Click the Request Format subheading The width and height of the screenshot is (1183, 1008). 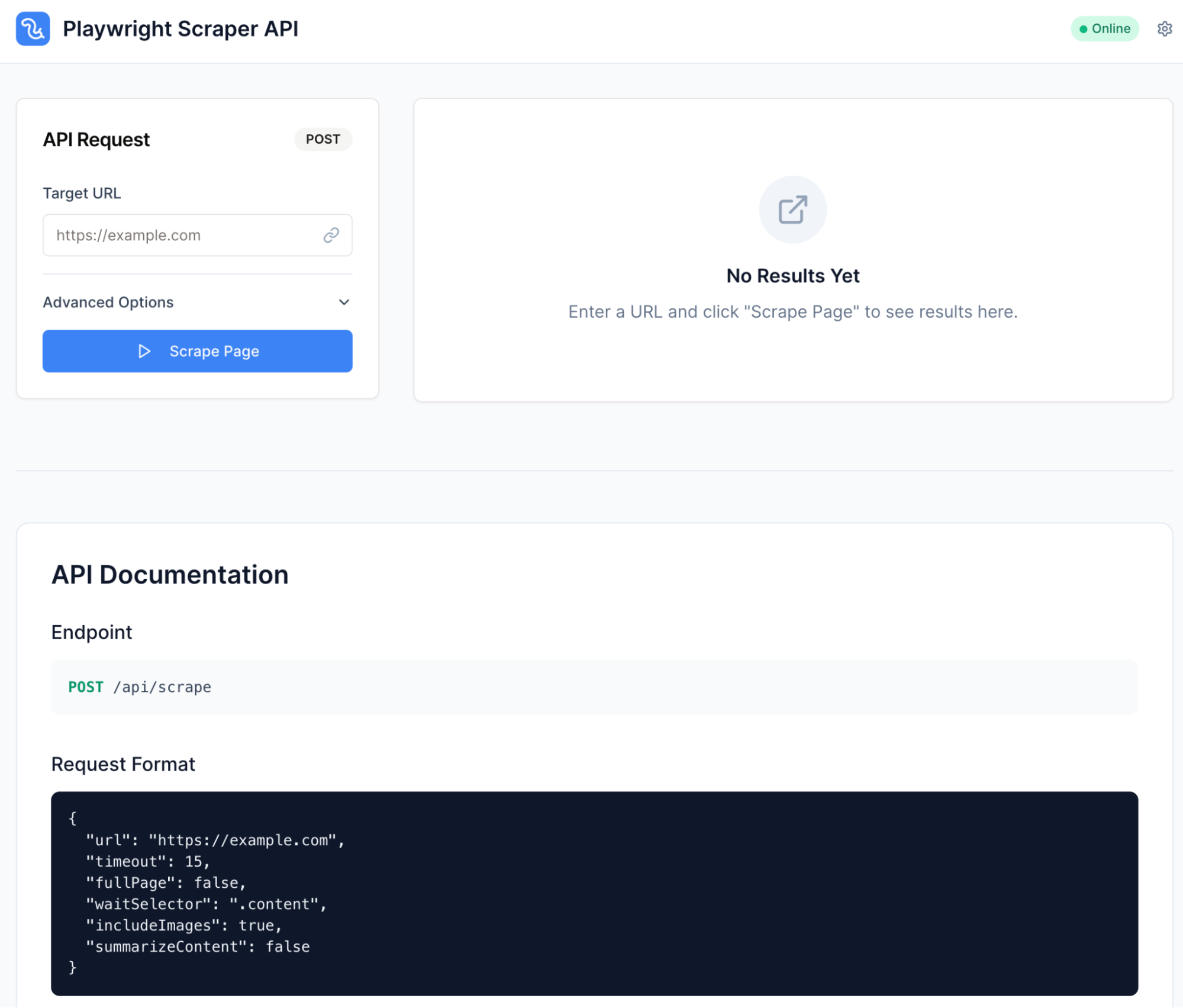click(123, 764)
